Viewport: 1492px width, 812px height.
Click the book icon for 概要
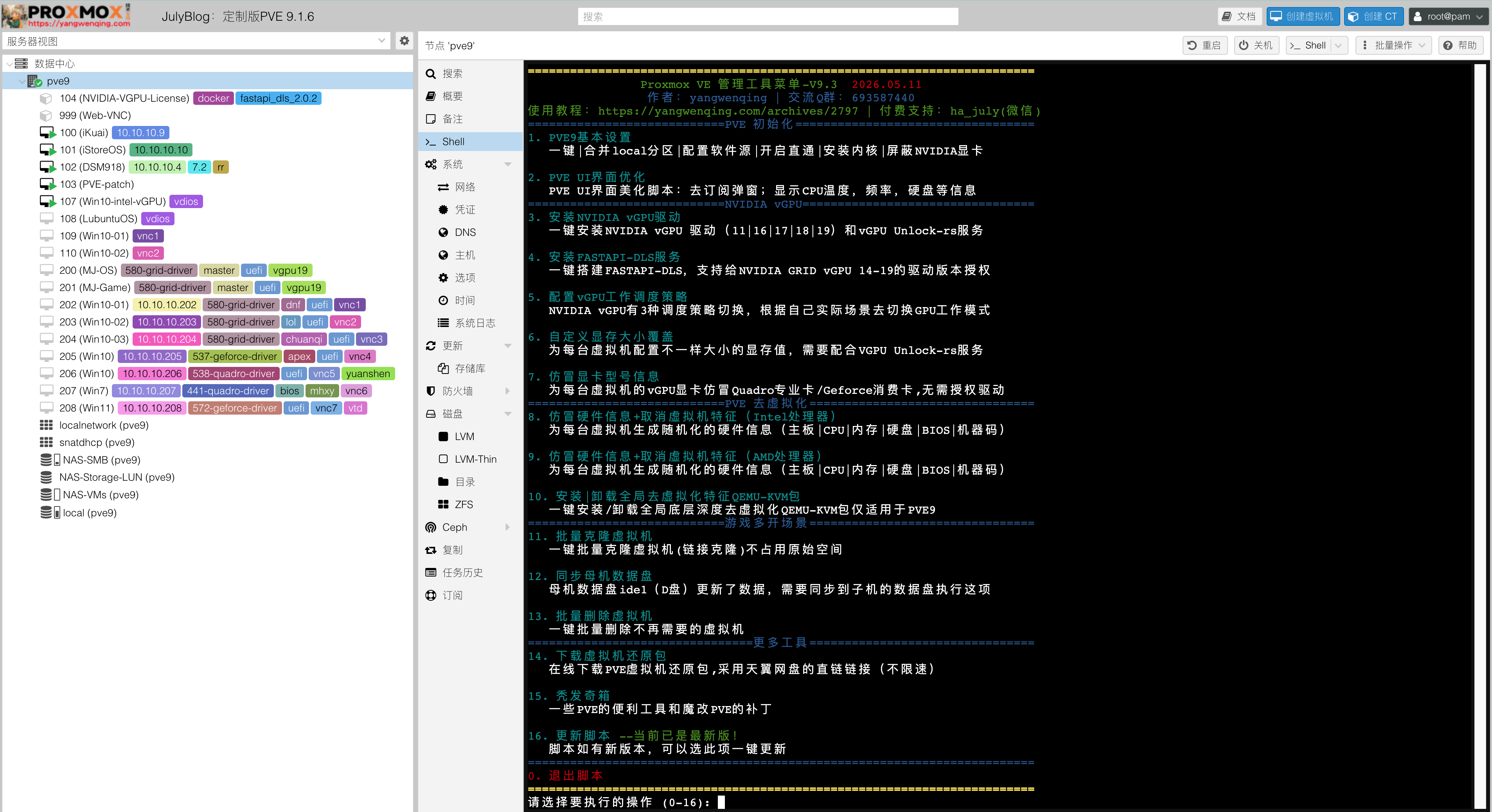(431, 96)
